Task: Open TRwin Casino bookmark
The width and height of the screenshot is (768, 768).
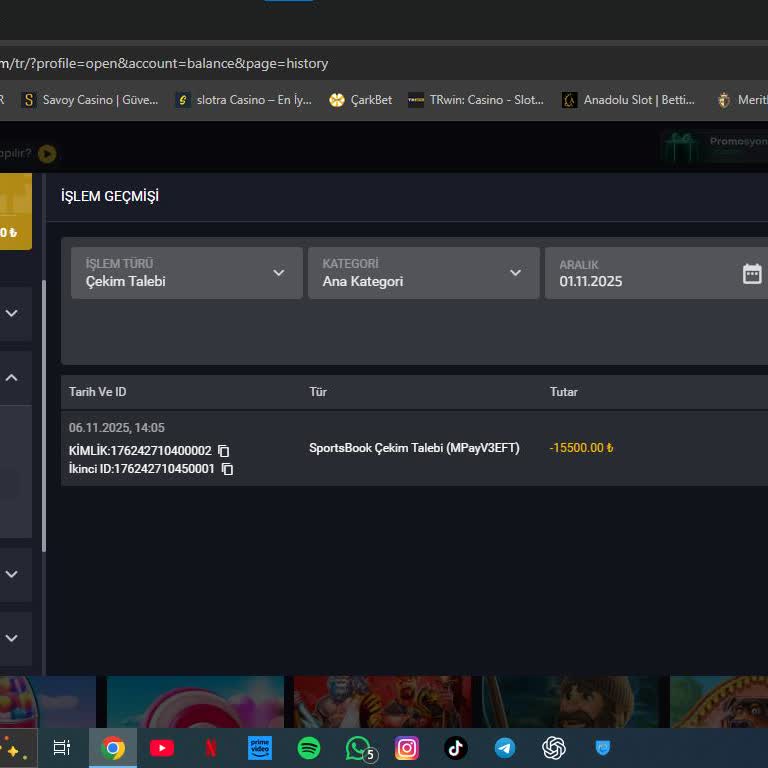Action: pos(476,100)
